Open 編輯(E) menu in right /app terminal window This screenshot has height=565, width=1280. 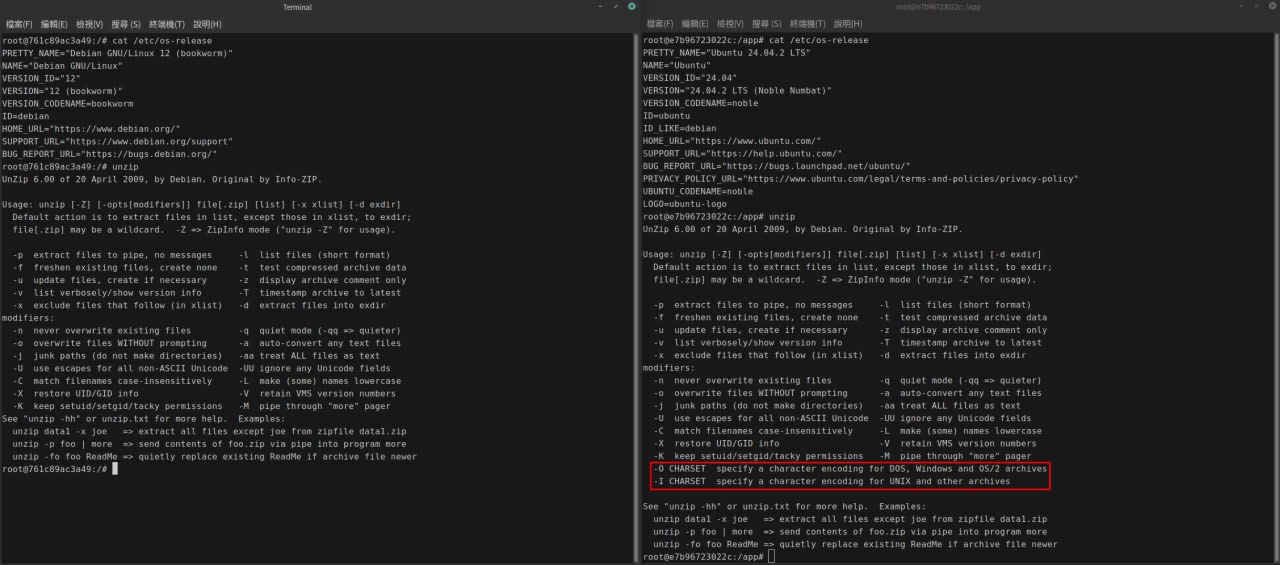pos(696,23)
